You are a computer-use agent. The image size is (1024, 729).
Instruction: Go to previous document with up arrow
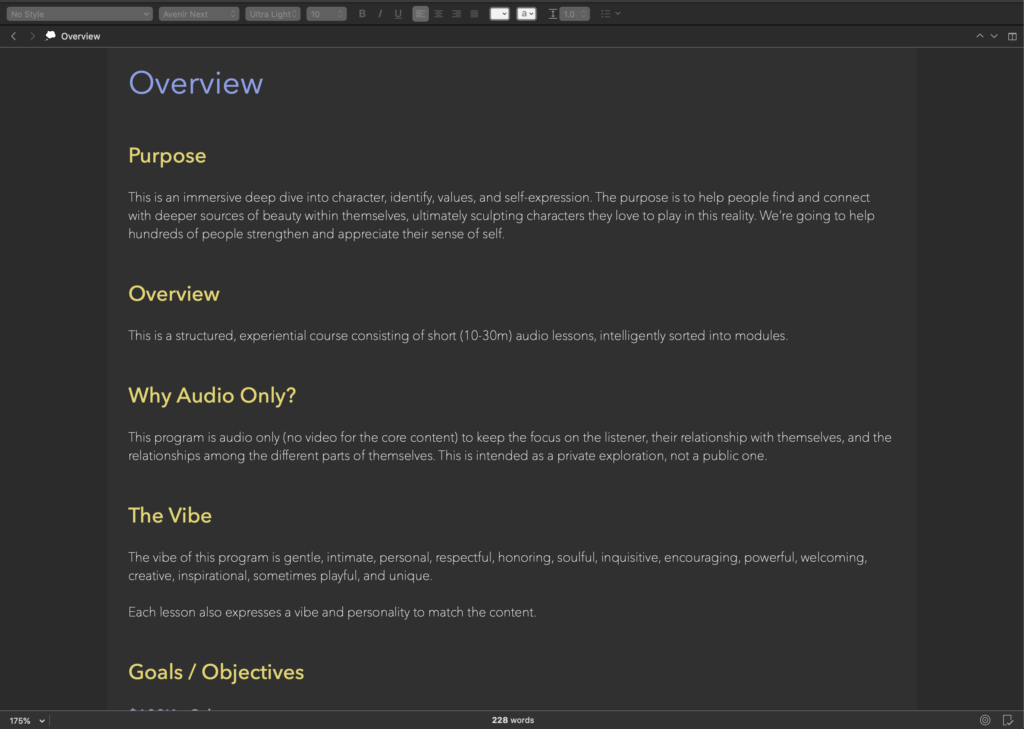[x=980, y=36]
